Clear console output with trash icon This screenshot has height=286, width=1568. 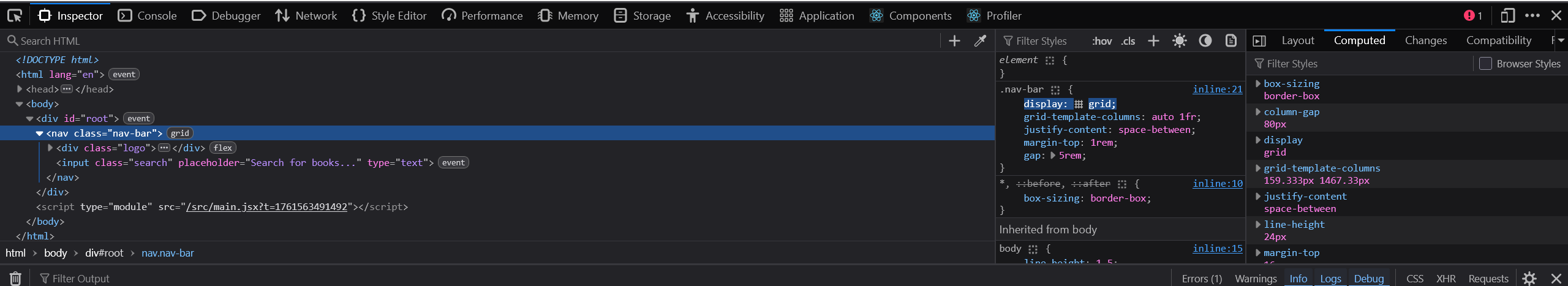(15, 279)
